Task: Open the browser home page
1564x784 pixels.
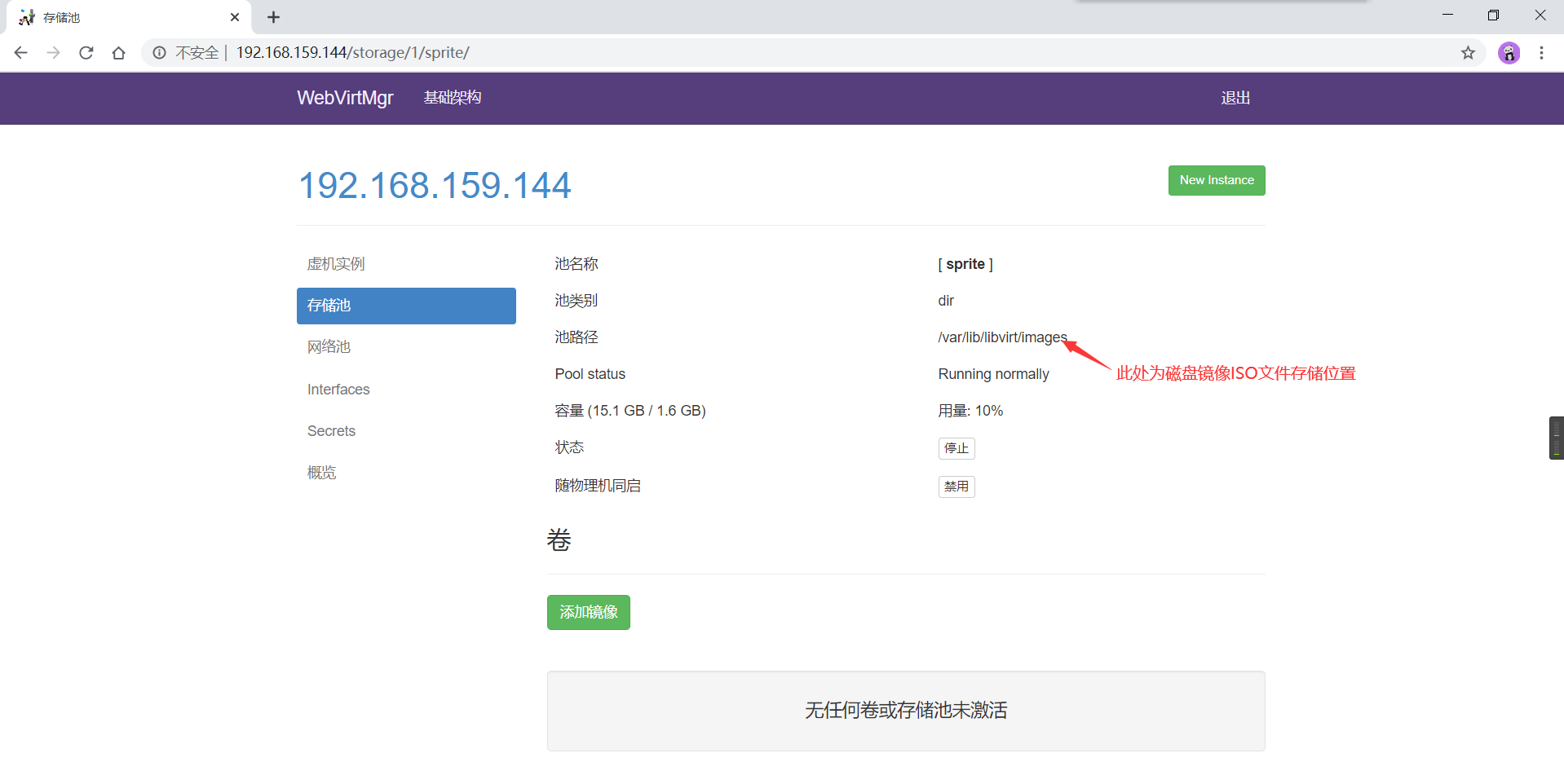Action: (x=119, y=53)
